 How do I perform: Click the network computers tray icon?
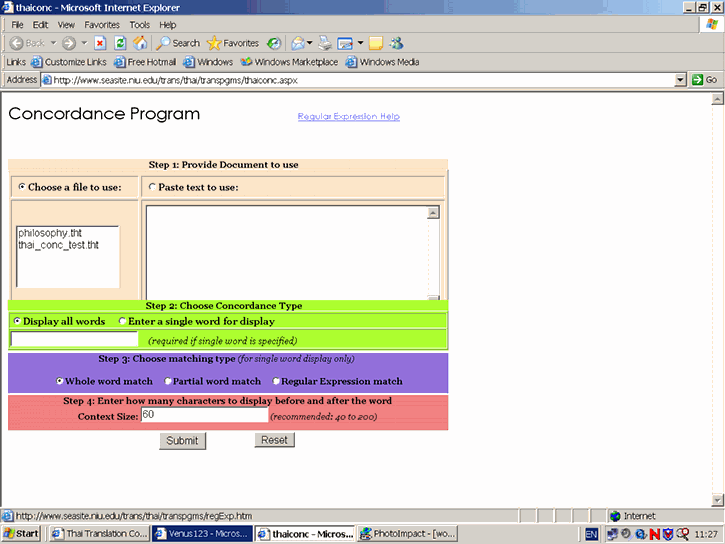pyautogui.click(x=612, y=534)
